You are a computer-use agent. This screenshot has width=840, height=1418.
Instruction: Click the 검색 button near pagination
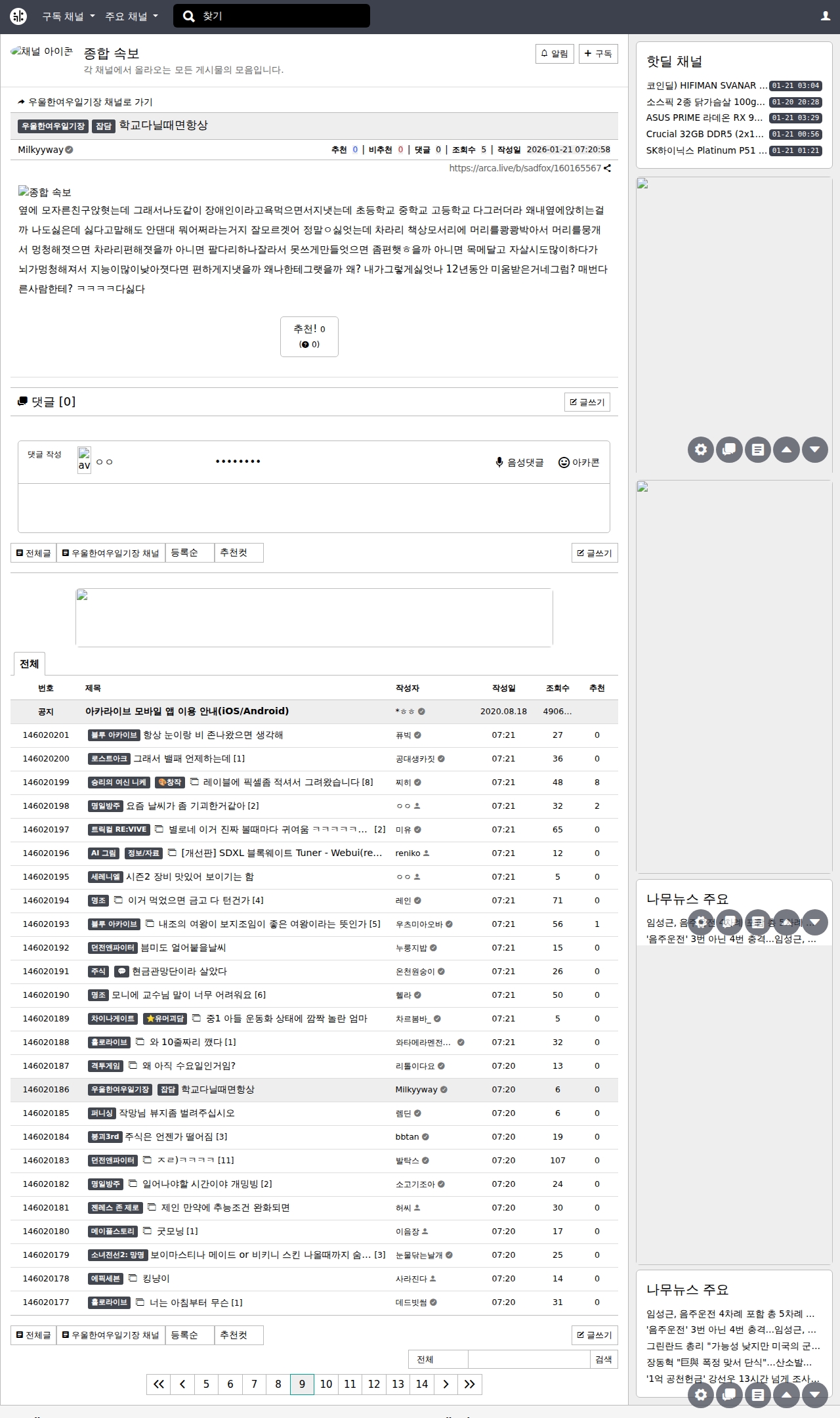click(x=604, y=1360)
